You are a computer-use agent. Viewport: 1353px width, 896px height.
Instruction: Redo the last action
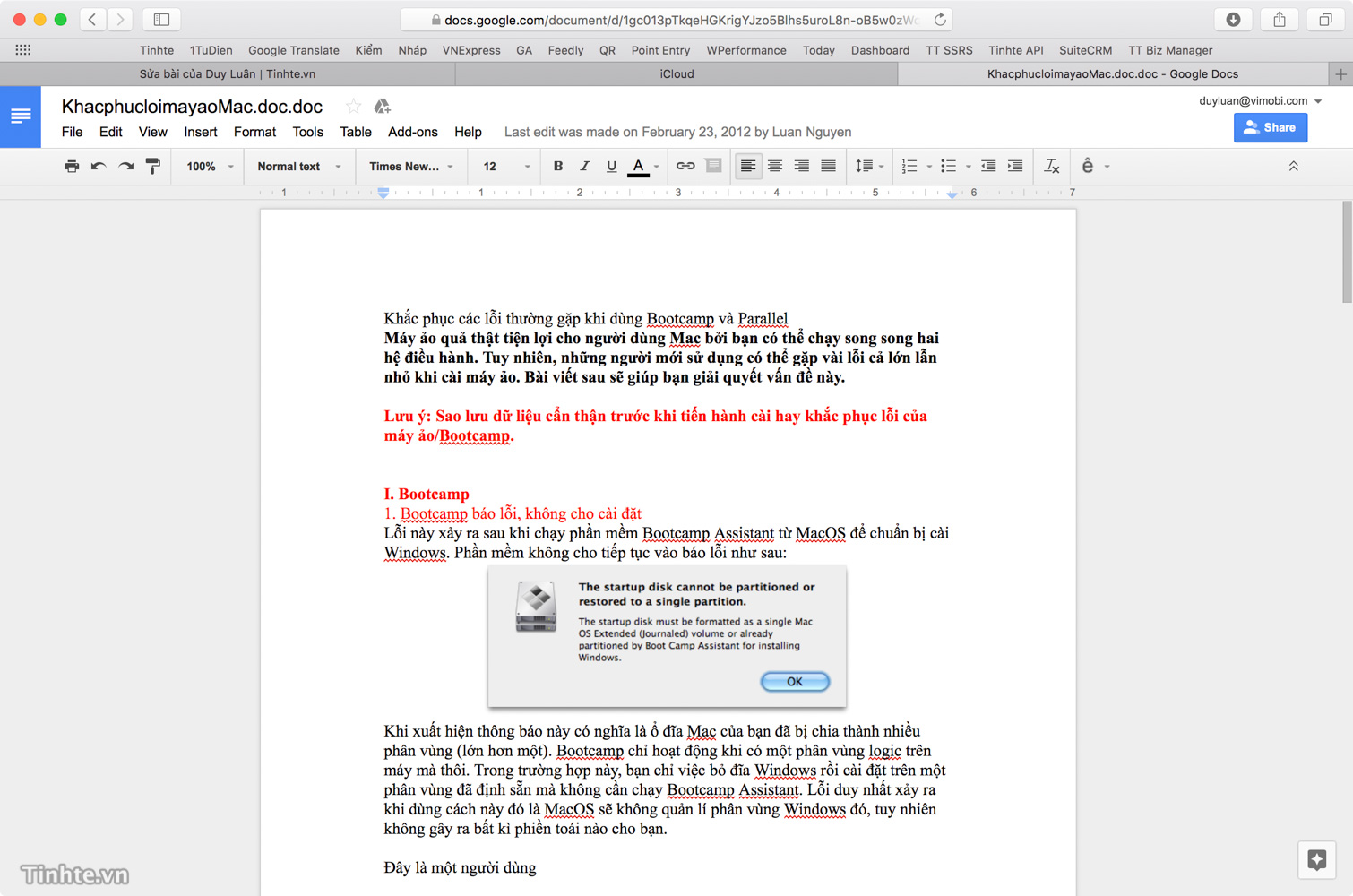126,166
